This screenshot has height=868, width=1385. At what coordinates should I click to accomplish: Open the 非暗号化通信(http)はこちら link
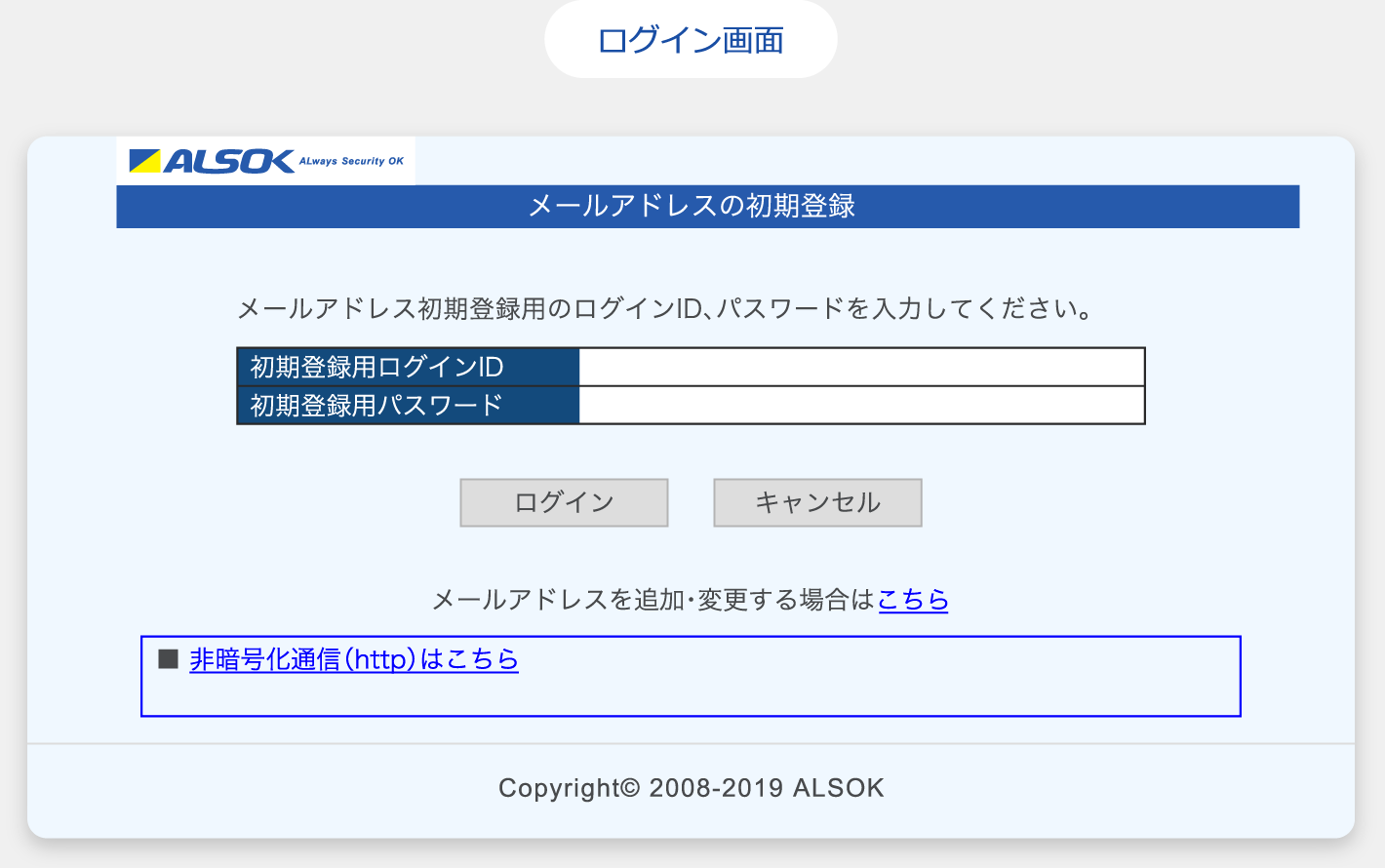[x=353, y=659]
